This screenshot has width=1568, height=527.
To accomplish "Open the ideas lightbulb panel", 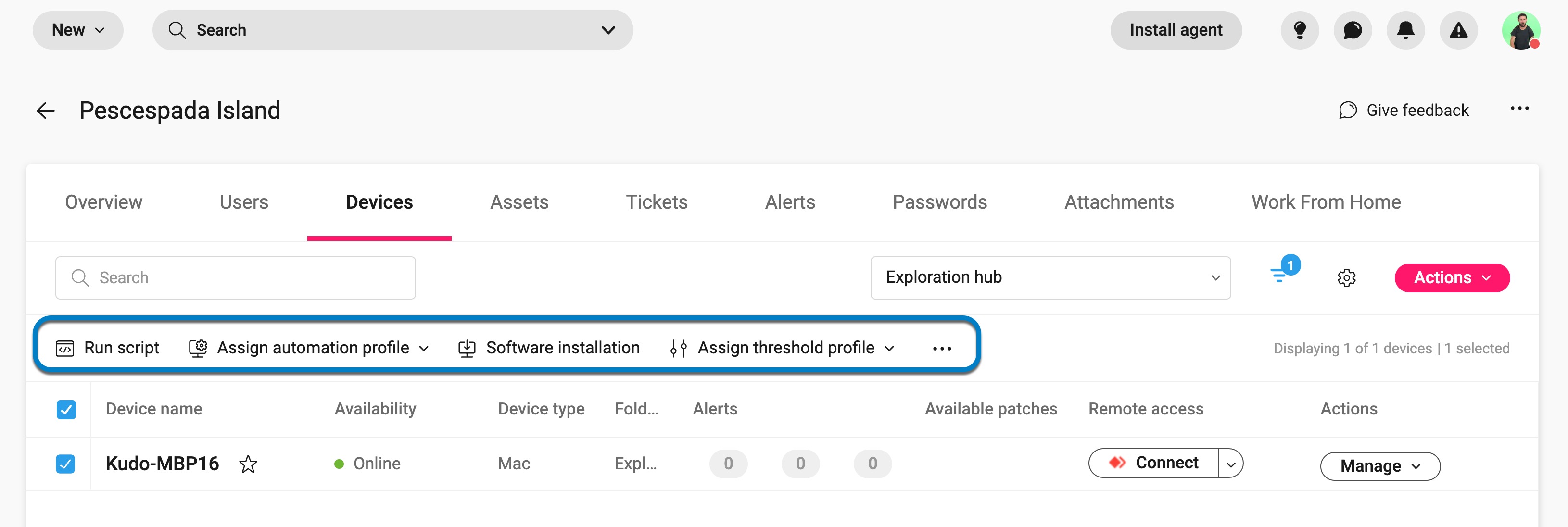I will (x=1300, y=30).
